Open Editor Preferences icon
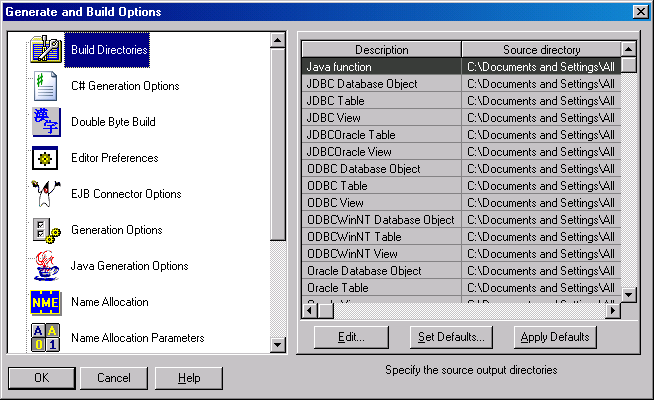 (x=46, y=157)
